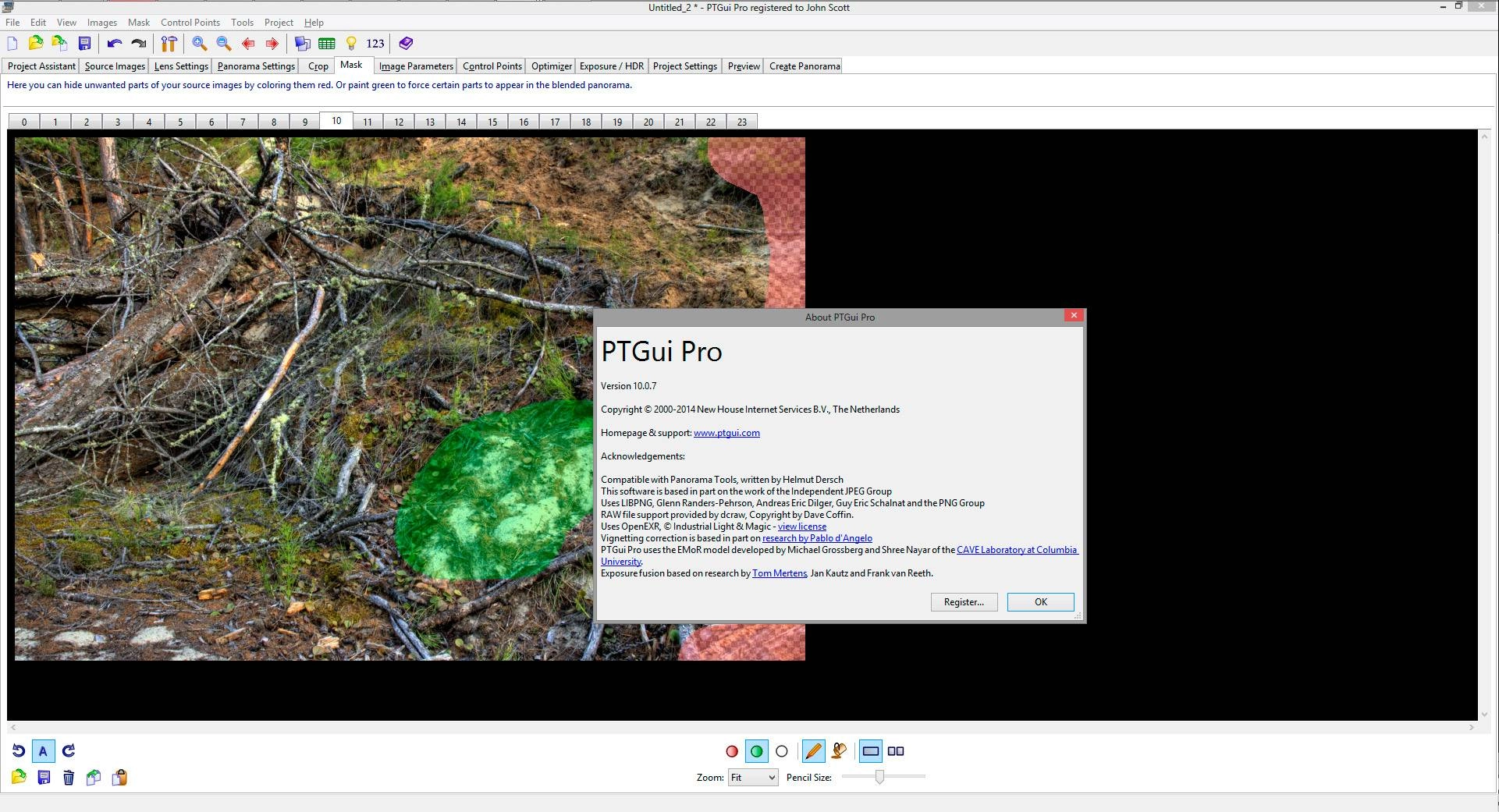The width and height of the screenshot is (1499, 812).
Task: Switch to Exposure / HDR tab
Action: [612, 66]
